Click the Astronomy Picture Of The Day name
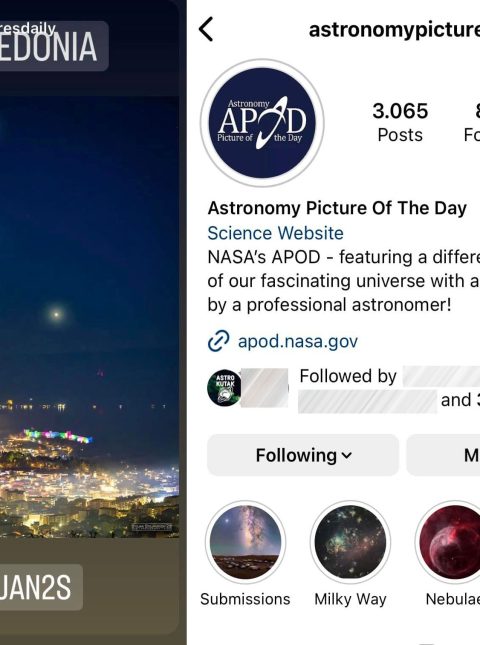The image size is (480, 645). [x=337, y=208]
